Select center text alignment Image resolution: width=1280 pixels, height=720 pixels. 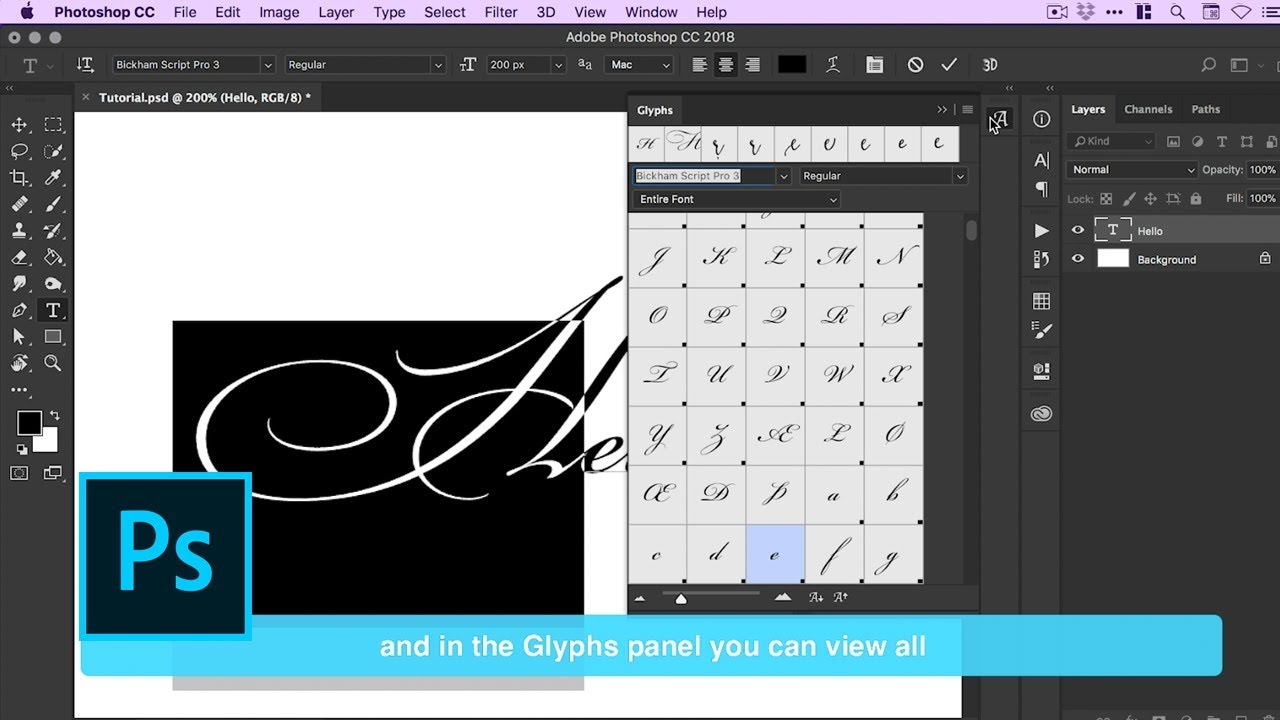(726, 65)
